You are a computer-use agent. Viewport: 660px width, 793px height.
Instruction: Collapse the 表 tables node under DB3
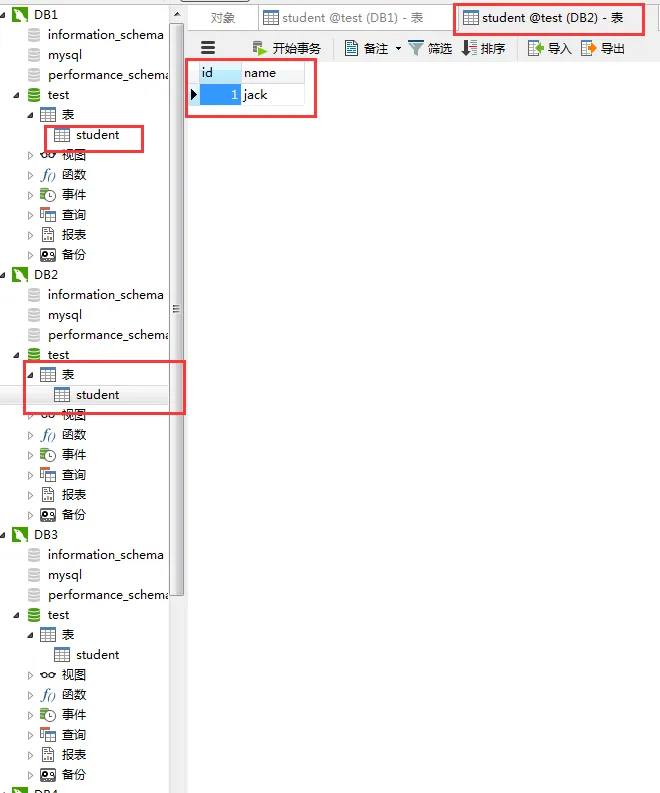tap(30, 635)
